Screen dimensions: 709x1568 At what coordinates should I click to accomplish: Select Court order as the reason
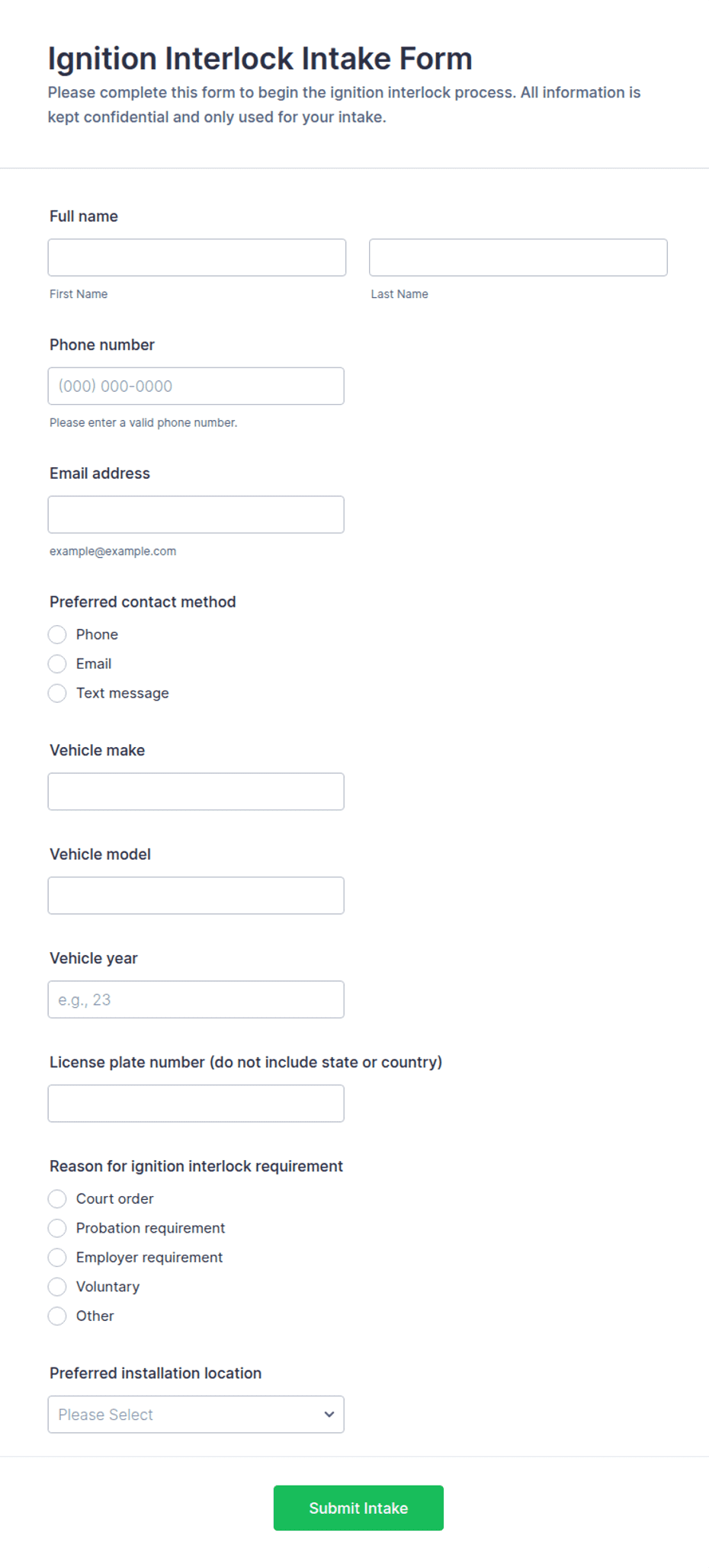[57, 1199]
